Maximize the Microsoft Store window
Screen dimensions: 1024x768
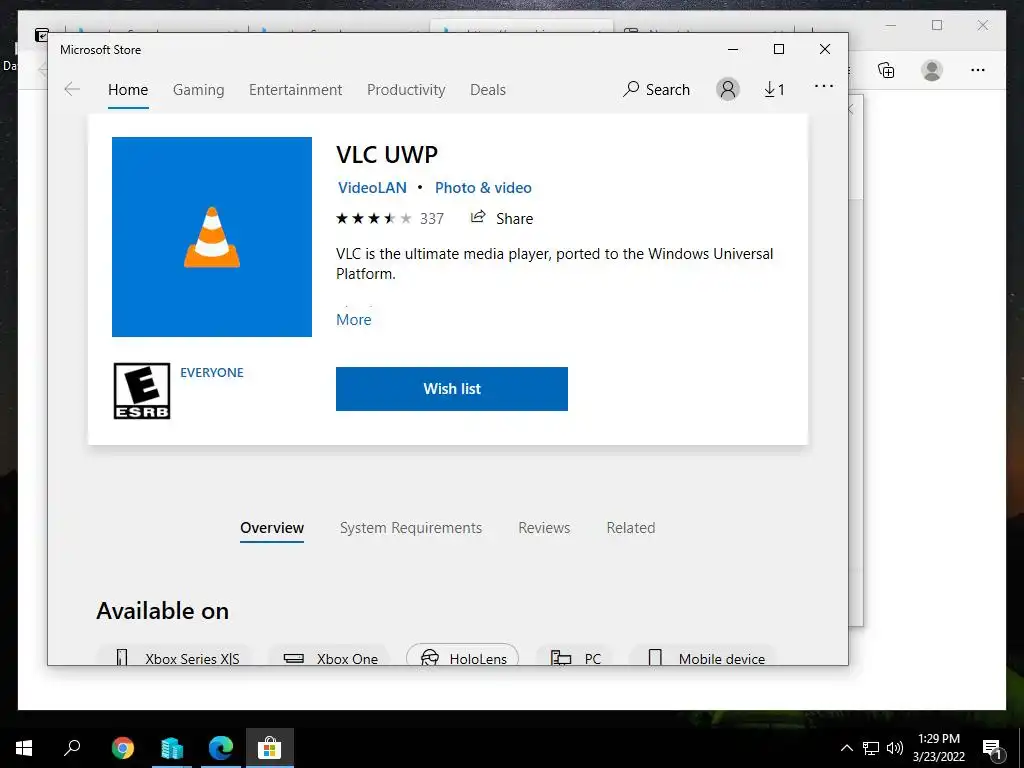coord(778,50)
